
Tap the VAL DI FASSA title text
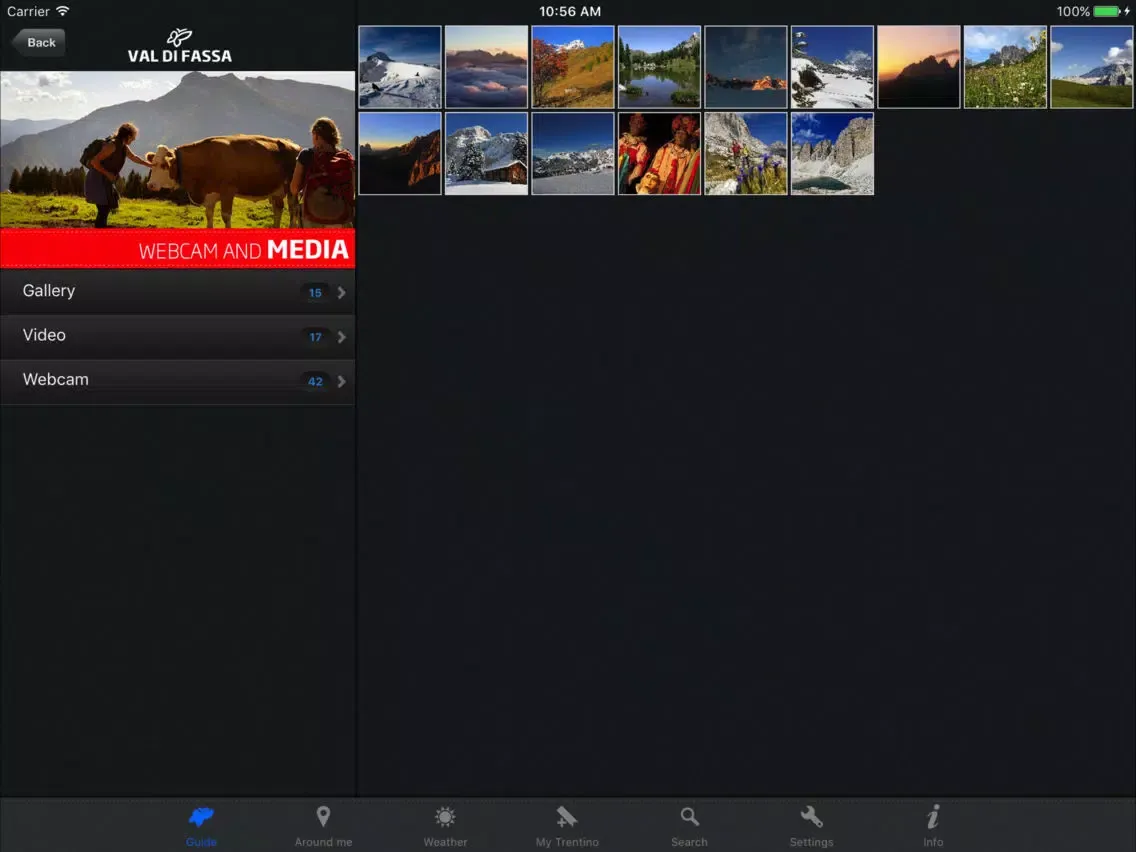(x=180, y=56)
